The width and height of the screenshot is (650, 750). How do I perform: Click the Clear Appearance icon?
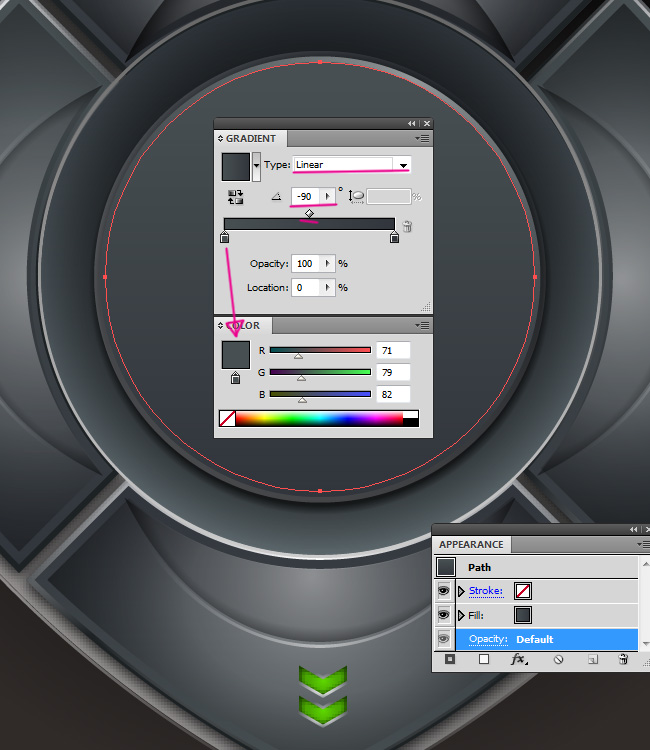pos(559,660)
